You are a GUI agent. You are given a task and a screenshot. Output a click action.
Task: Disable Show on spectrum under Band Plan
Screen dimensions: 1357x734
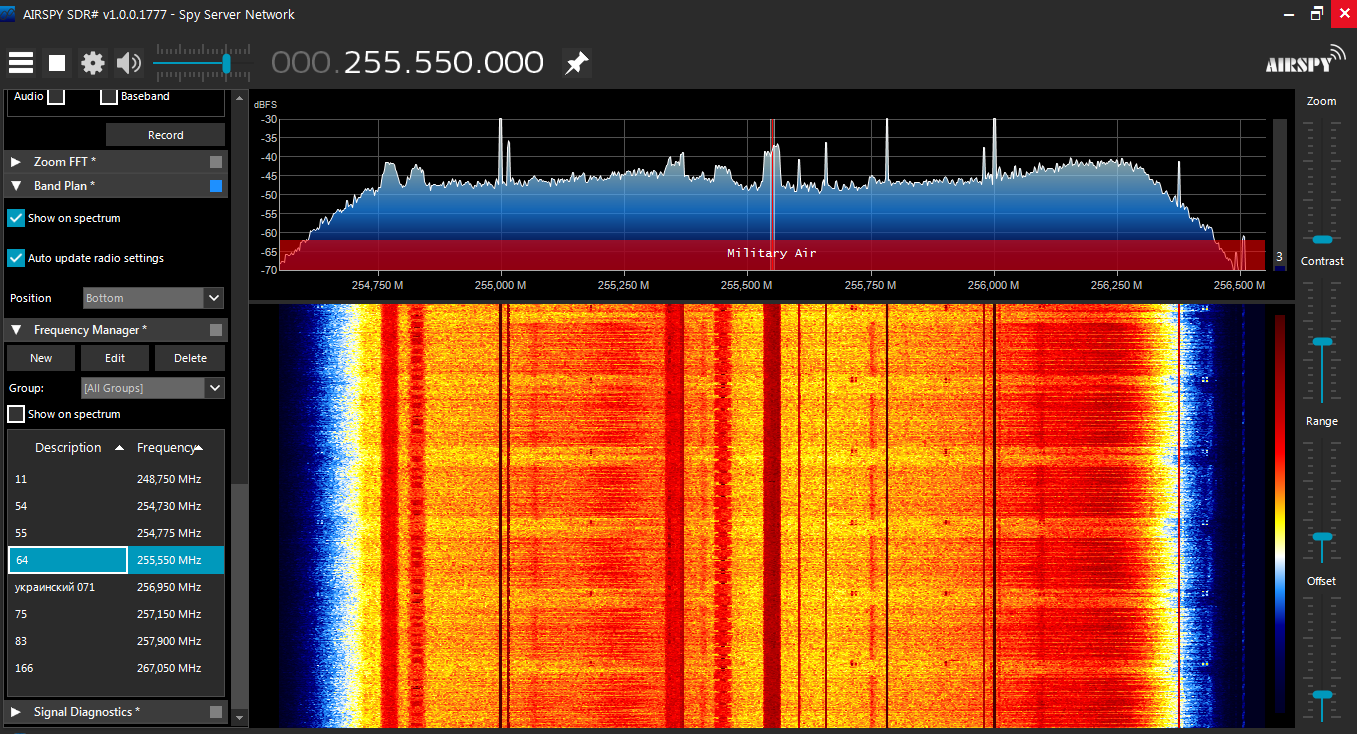pos(16,218)
